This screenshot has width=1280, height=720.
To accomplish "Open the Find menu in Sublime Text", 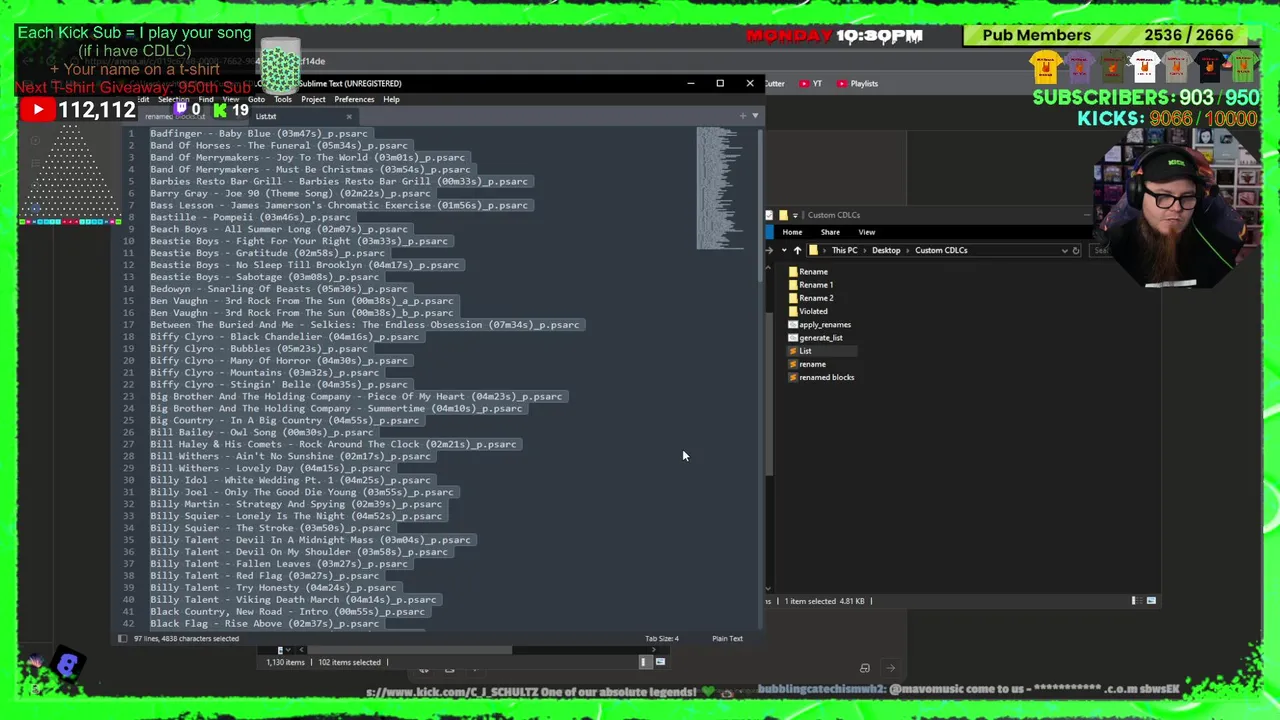I will point(205,99).
